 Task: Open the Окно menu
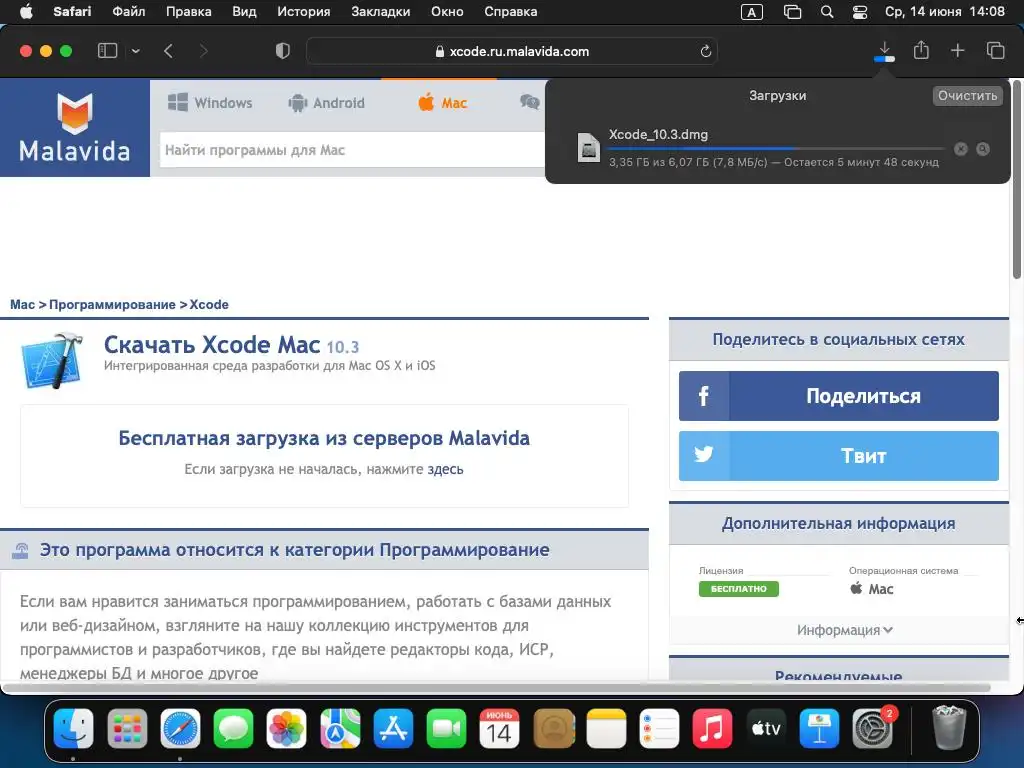(447, 12)
